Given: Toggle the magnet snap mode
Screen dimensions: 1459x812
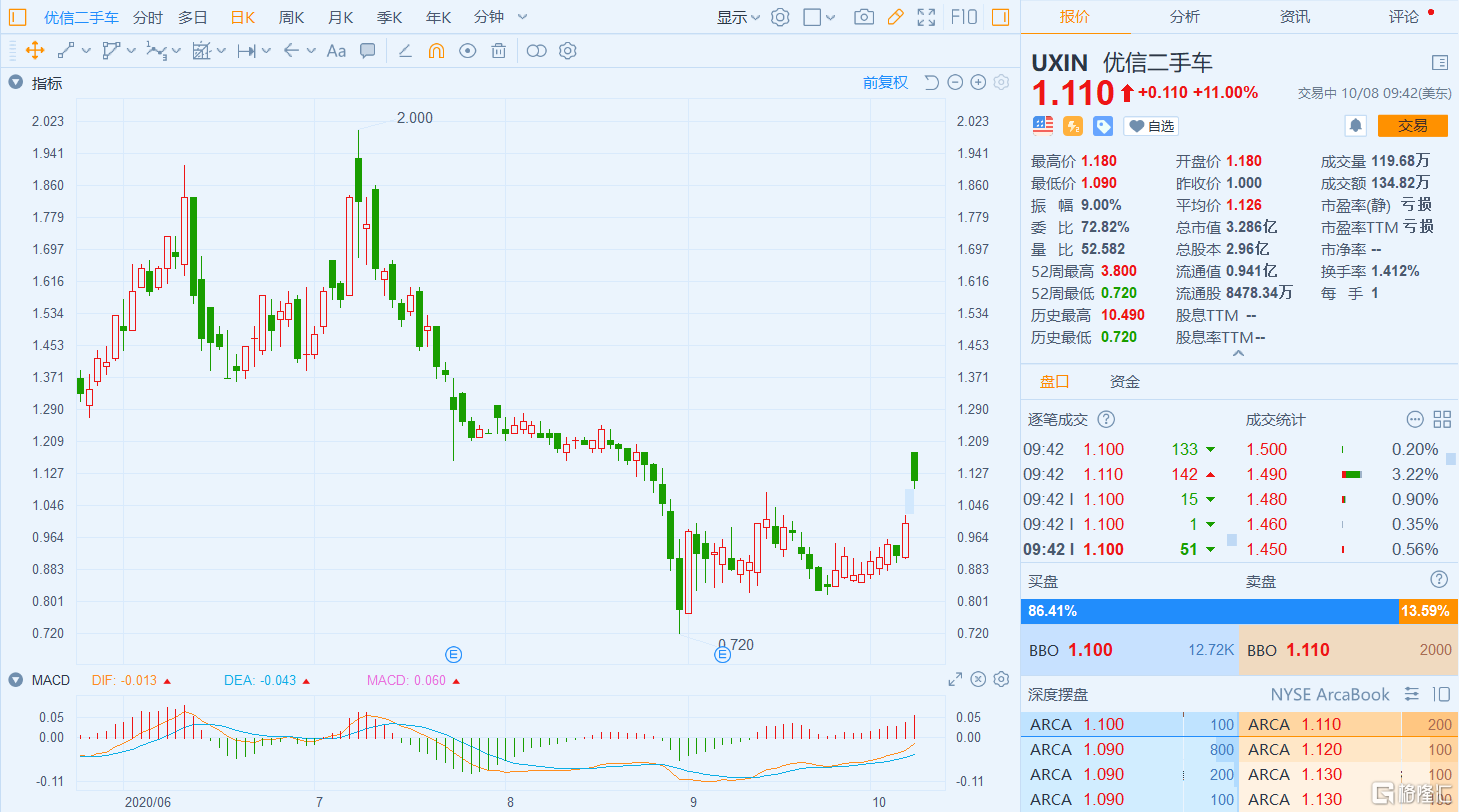Looking at the screenshot, I should (436, 50).
